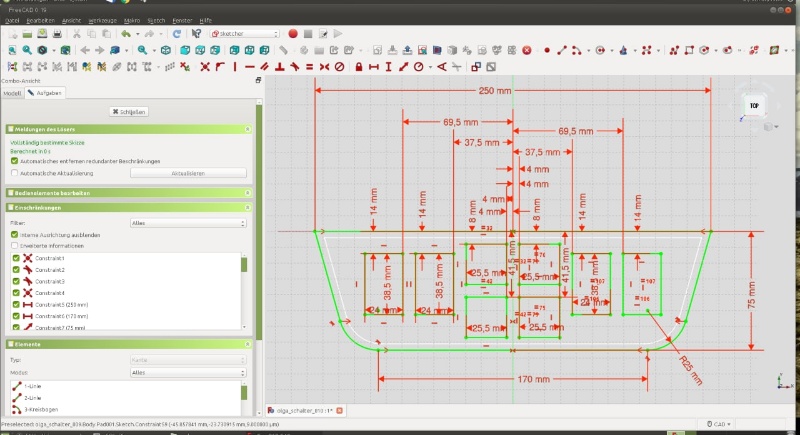Click the undo arrow icon

(124, 33)
